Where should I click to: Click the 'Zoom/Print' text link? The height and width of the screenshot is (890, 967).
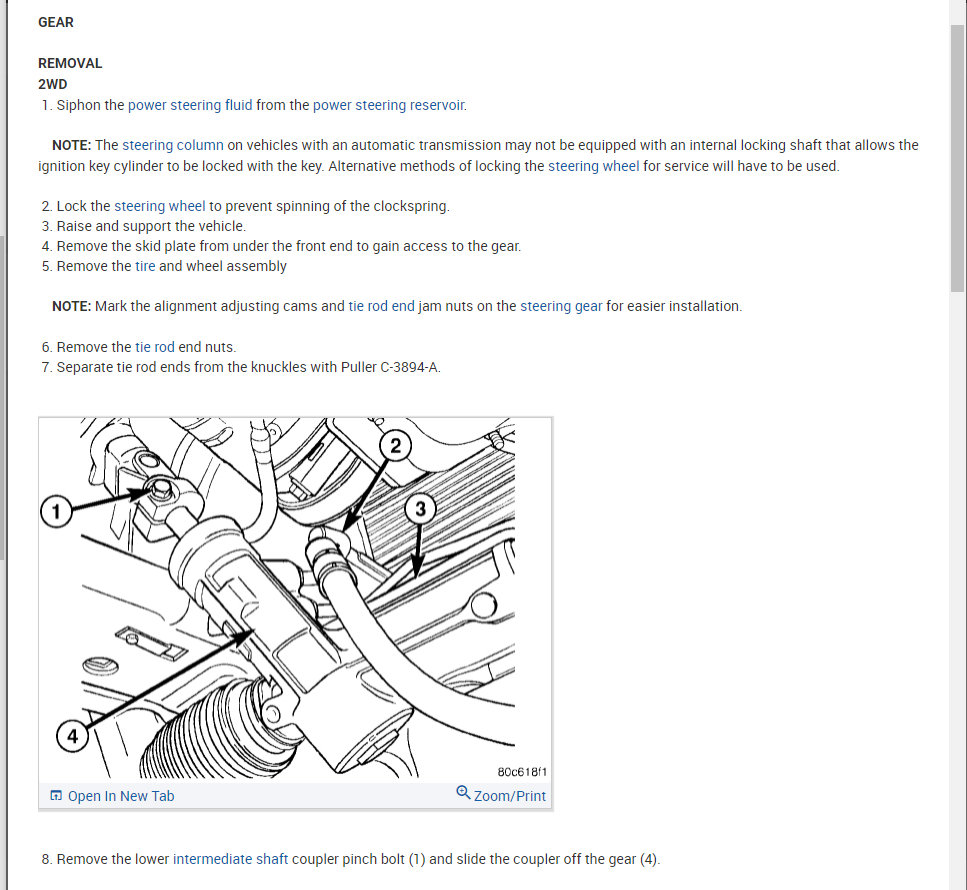tap(509, 796)
